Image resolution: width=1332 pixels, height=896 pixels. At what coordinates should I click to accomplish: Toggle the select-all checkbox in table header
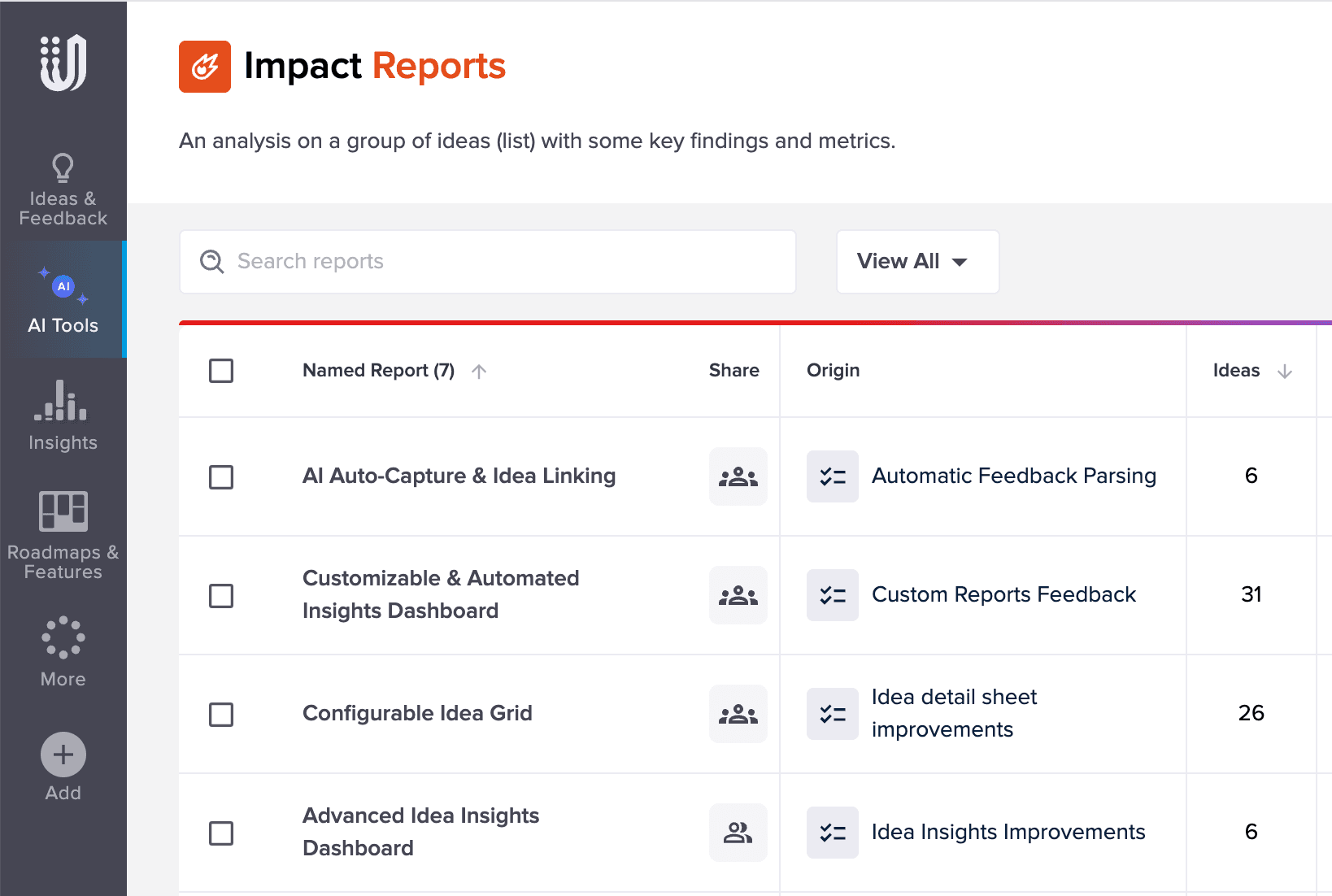coord(221,371)
